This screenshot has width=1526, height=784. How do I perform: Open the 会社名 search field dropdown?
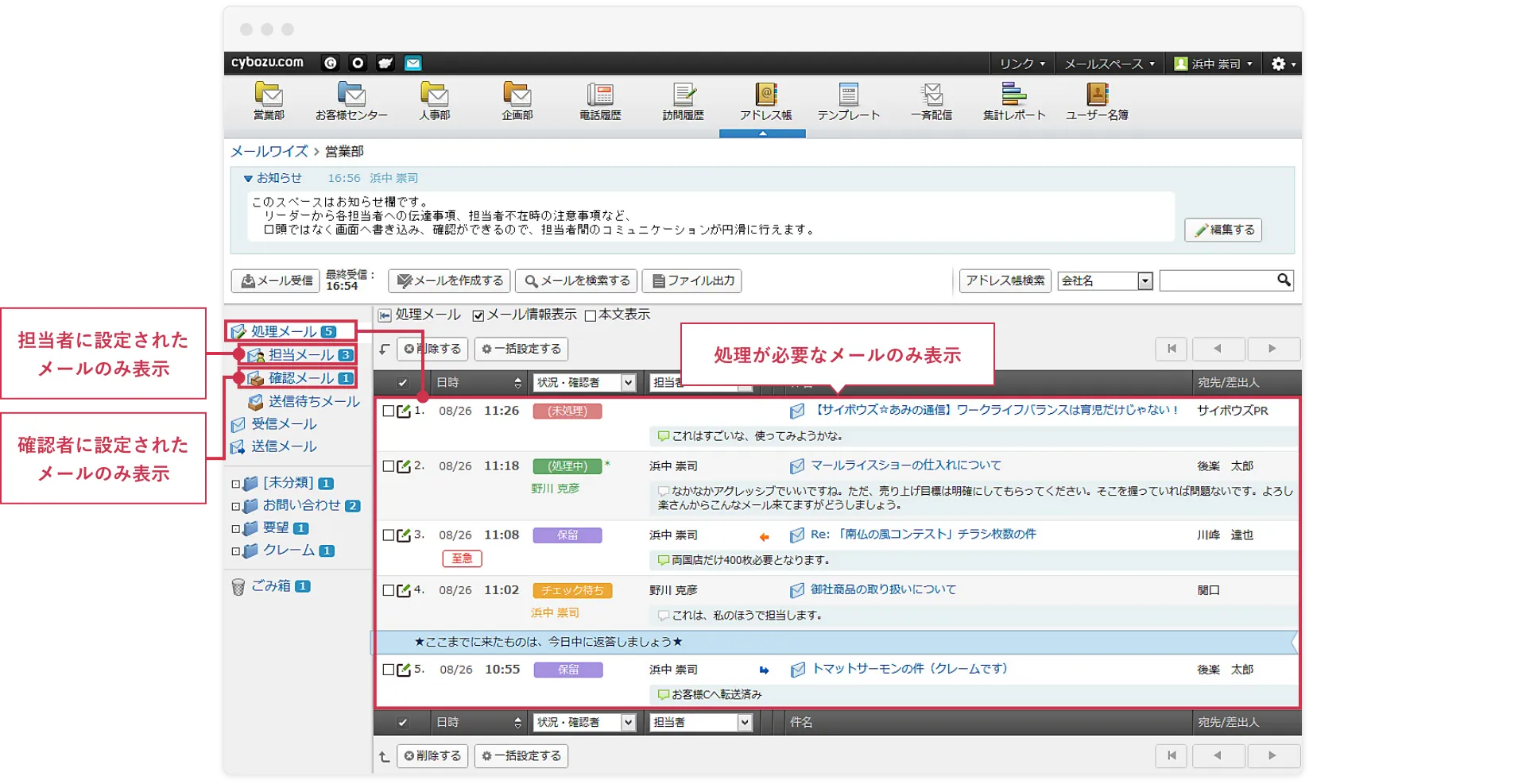coord(1144,281)
